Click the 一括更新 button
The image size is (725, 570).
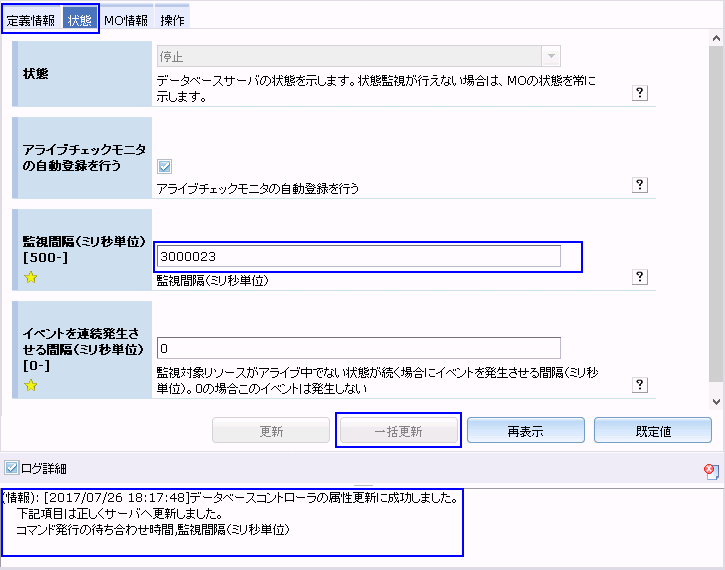398,431
